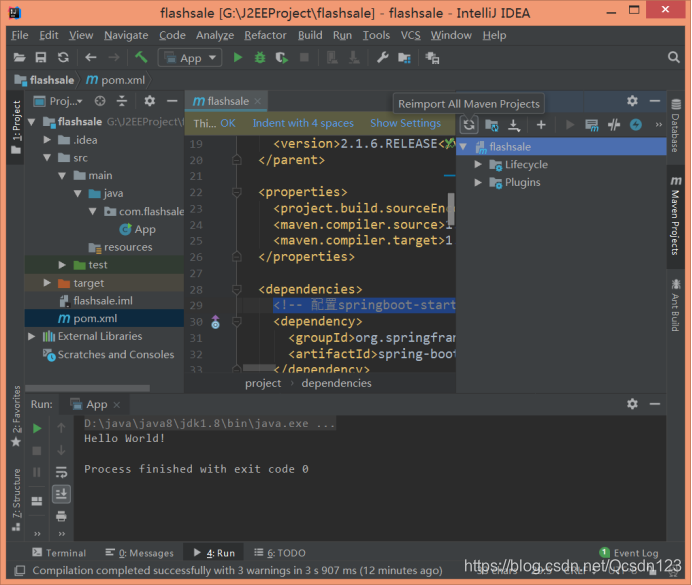Open Settings using the wrench icon
692x585 pixels.
pyautogui.click(x=383, y=58)
